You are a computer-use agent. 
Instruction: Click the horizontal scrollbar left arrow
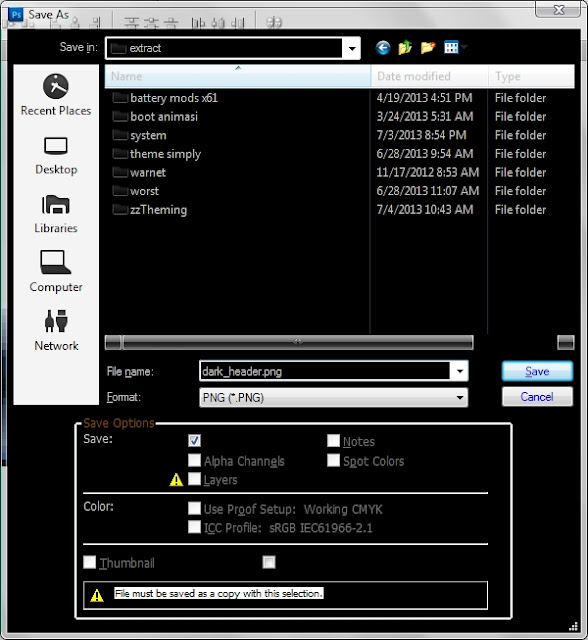[113, 342]
